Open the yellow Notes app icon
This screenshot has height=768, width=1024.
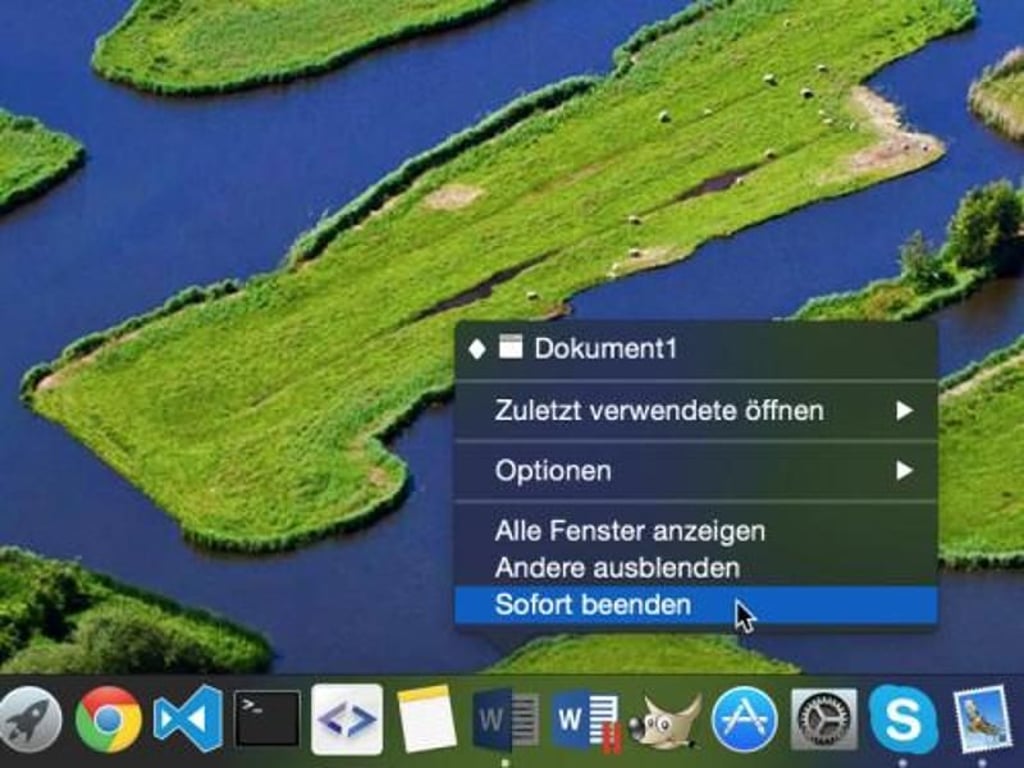click(427, 719)
